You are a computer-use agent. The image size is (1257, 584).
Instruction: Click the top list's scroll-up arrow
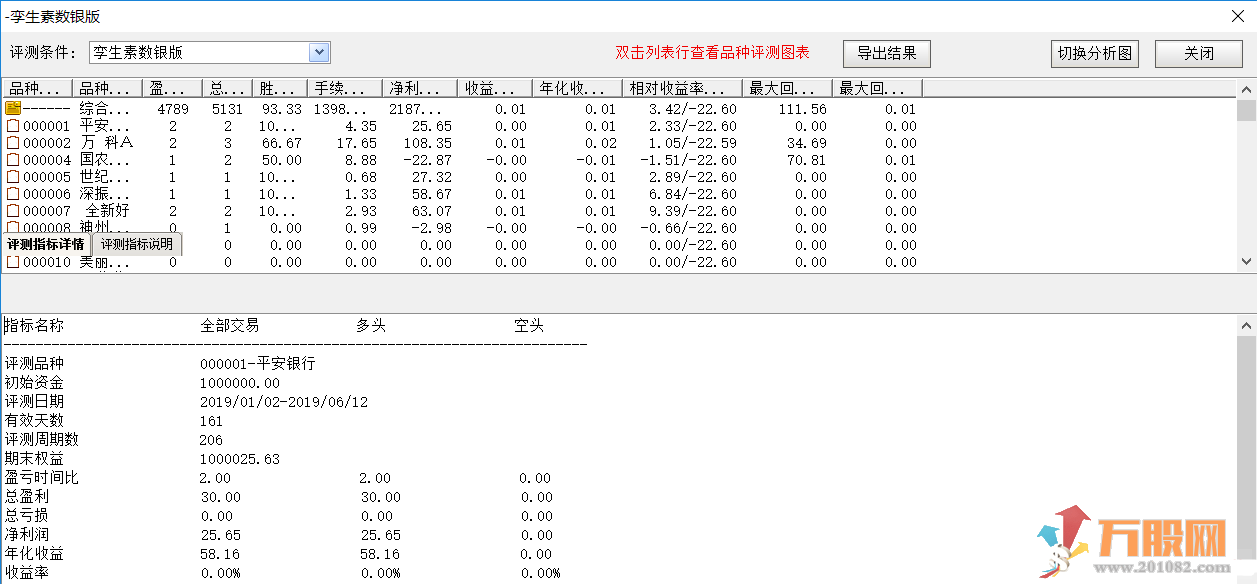[x=1247, y=90]
